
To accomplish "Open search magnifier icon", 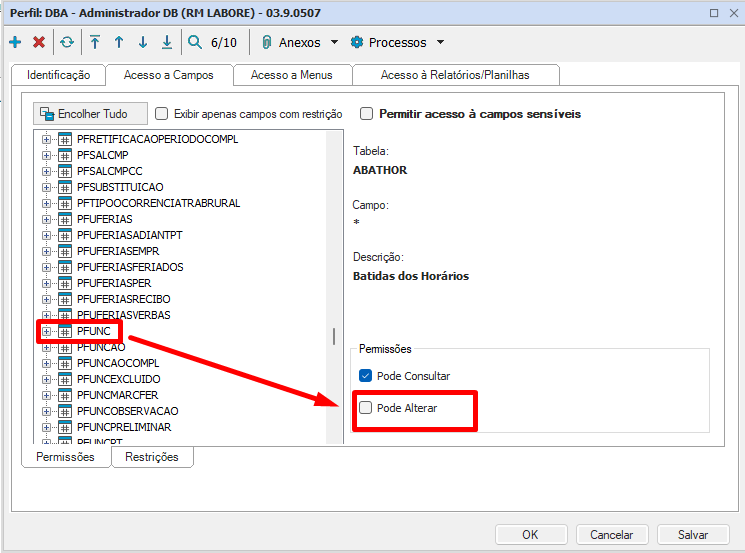I will tap(195, 42).
